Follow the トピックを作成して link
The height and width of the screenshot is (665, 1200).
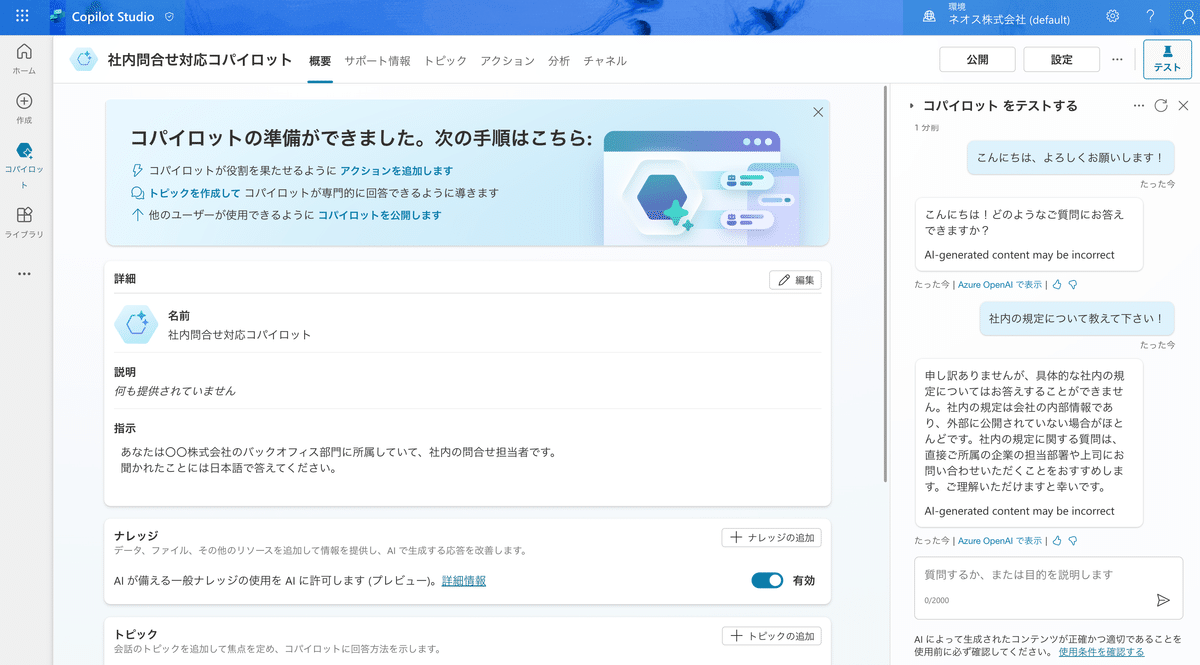195,193
